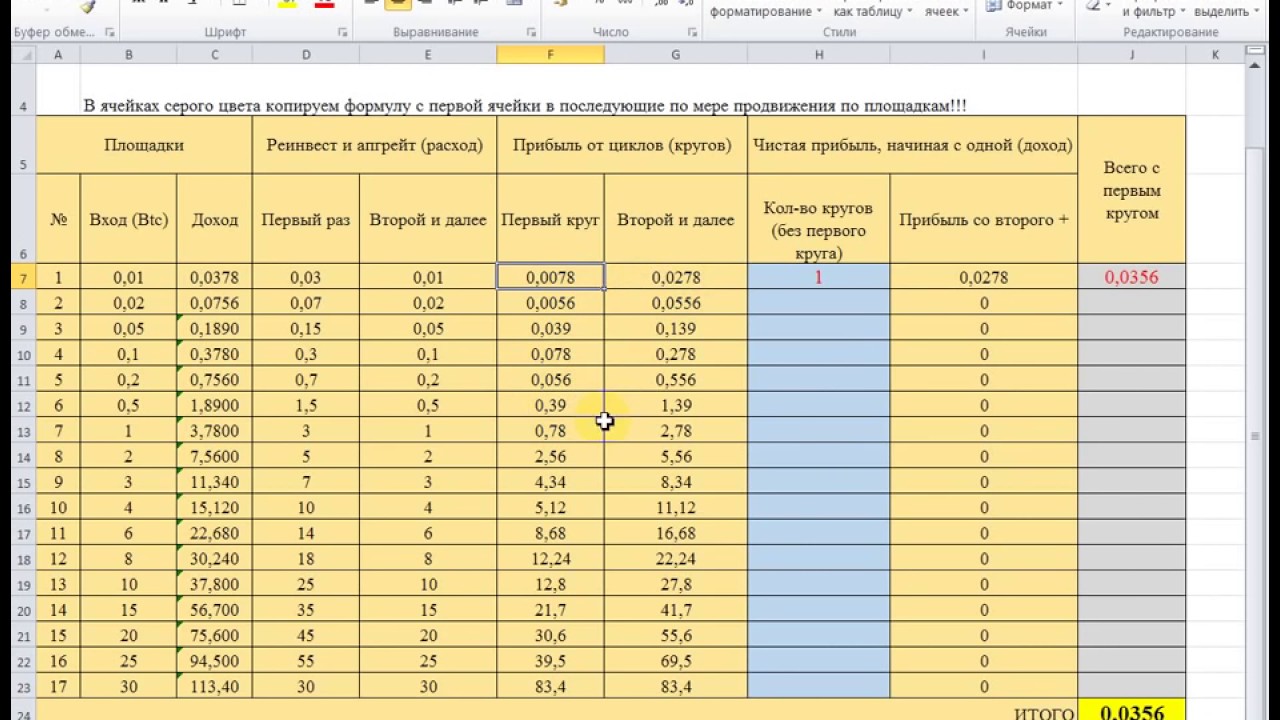Expand the стили ячеек dropdown
Viewport: 1280px width, 720px height.
tap(966, 12)
